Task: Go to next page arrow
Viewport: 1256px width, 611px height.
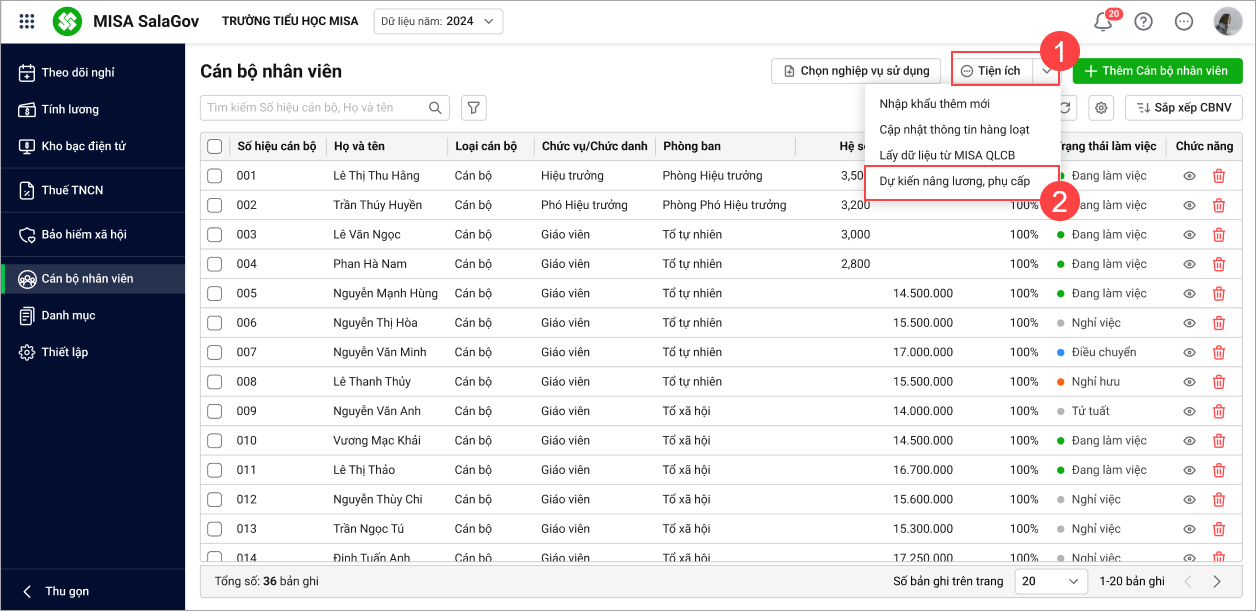Action: [1217, 581]
